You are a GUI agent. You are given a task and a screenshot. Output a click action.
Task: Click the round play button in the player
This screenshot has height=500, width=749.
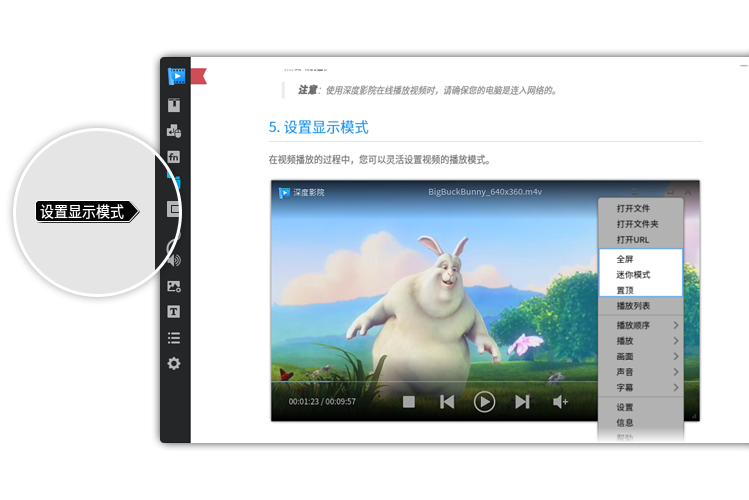(x=484, y=402)
